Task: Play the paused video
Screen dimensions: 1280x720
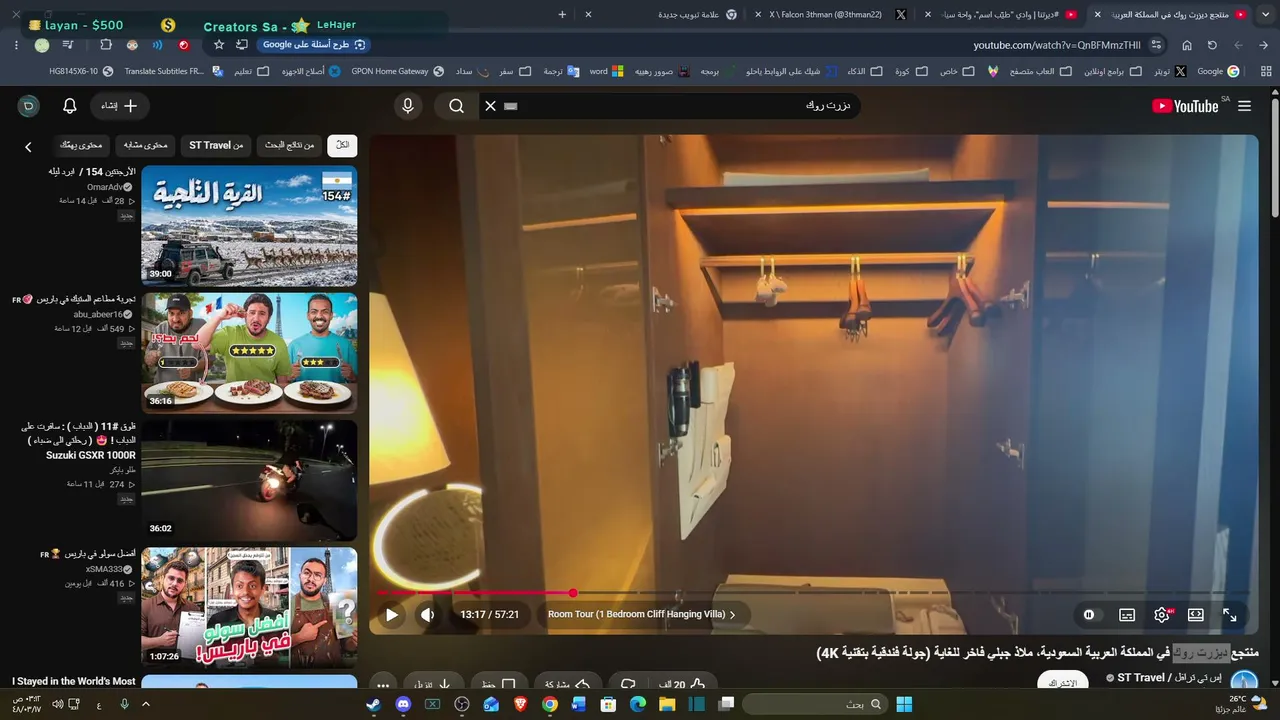Action: [x=392, y=615]
